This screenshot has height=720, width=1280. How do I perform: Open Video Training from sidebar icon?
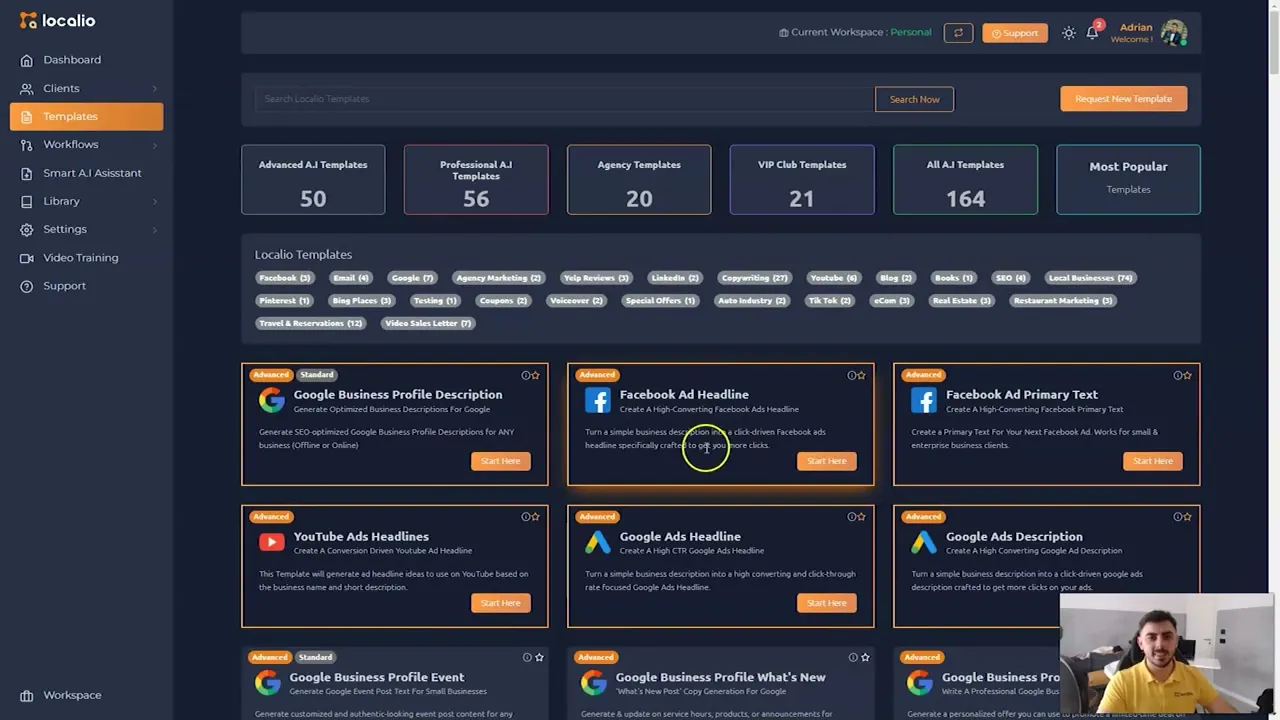(27, 258)
